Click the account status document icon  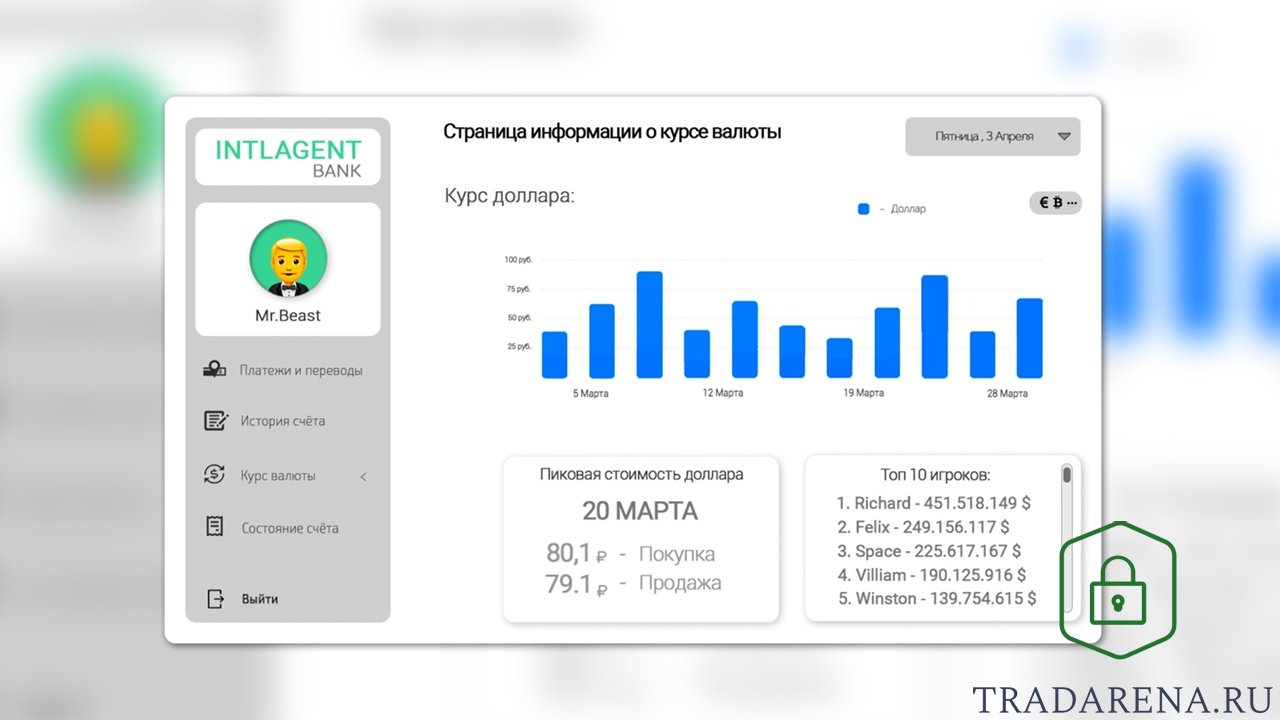(x=214, y=527)
